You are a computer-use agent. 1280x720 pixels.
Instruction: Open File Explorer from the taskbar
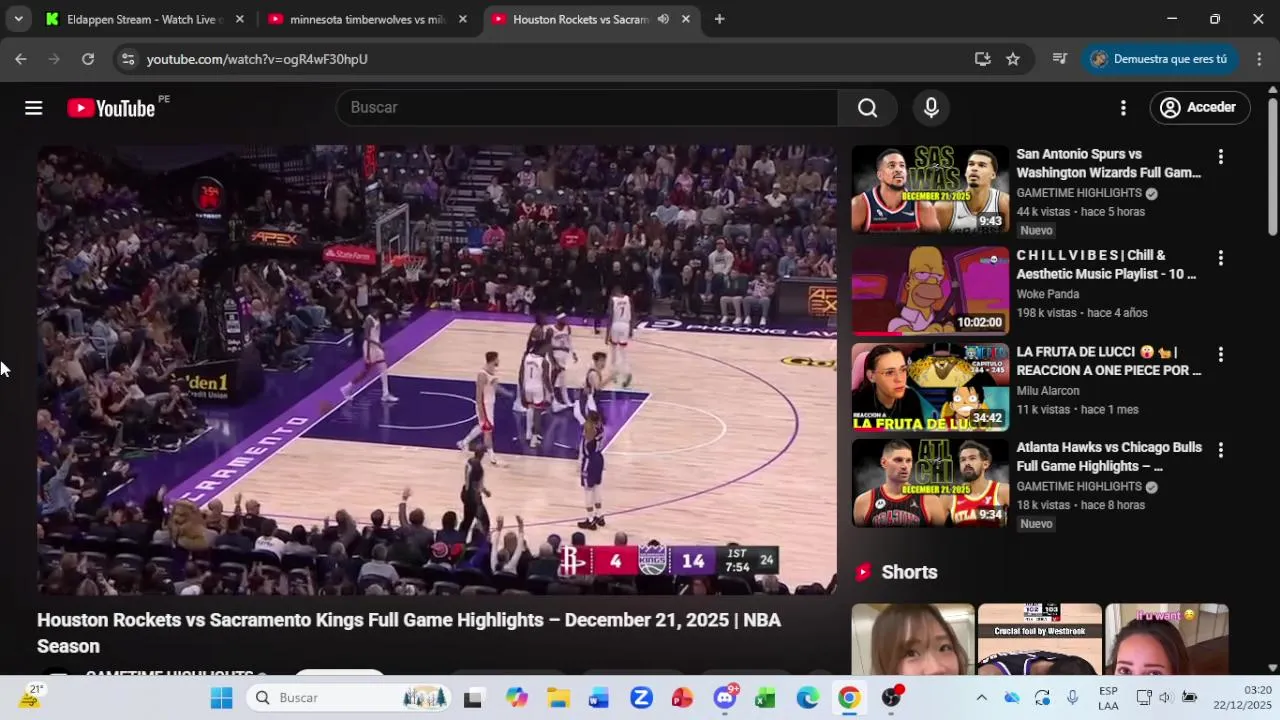pyautogui.click(x=558, y=698)
